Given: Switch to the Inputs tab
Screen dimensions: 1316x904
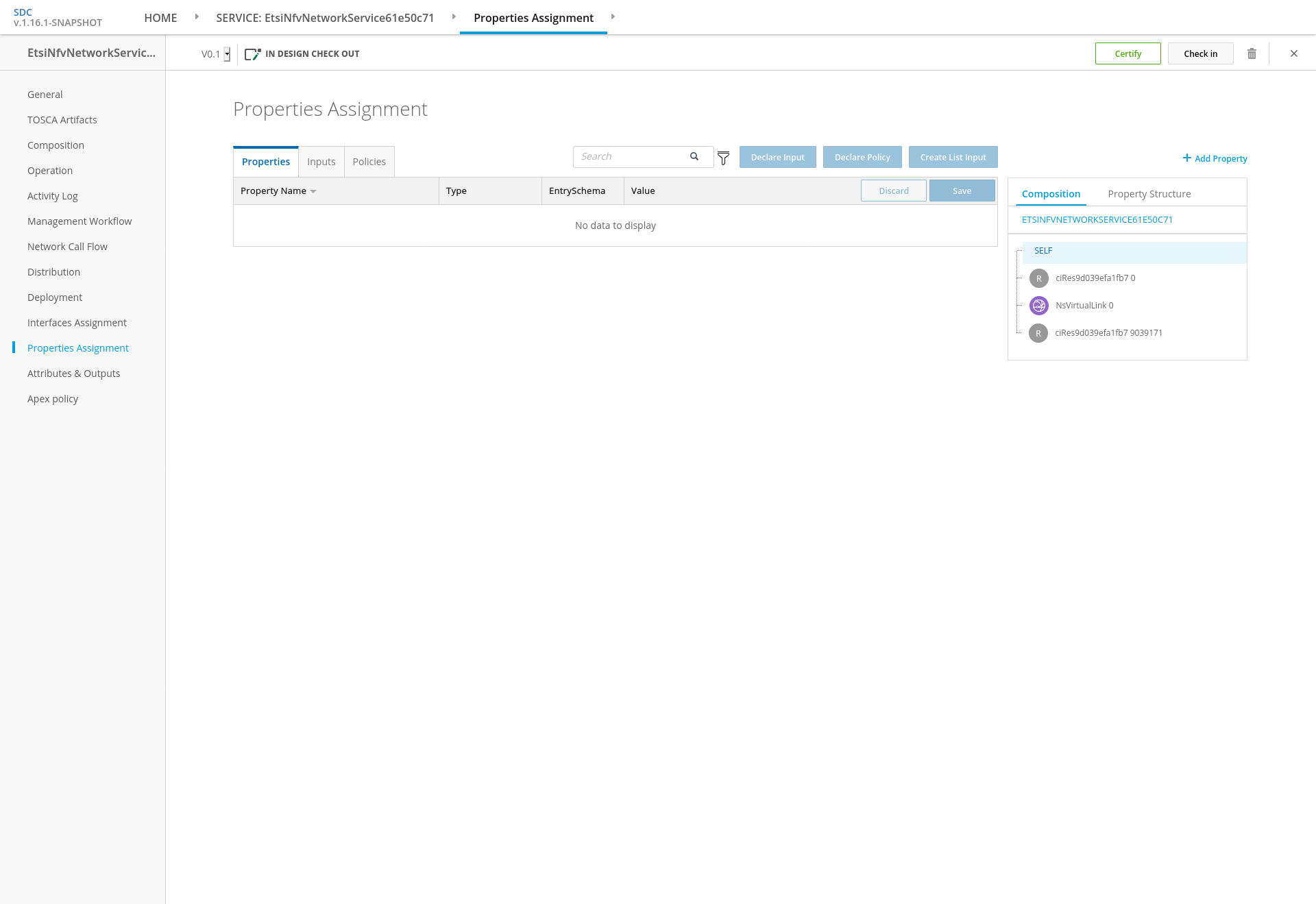Looking at the screenshot, I should click(x=321, y=162).
